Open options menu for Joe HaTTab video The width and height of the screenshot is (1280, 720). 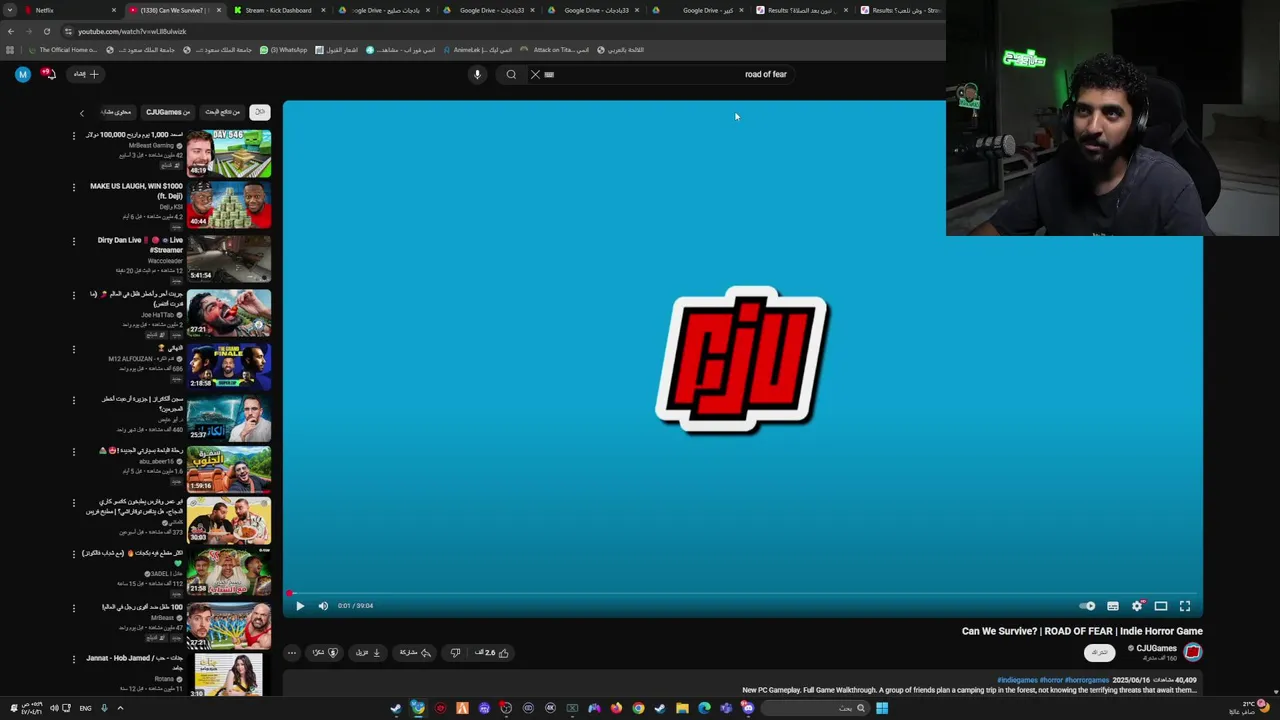(x=73, y=295)
